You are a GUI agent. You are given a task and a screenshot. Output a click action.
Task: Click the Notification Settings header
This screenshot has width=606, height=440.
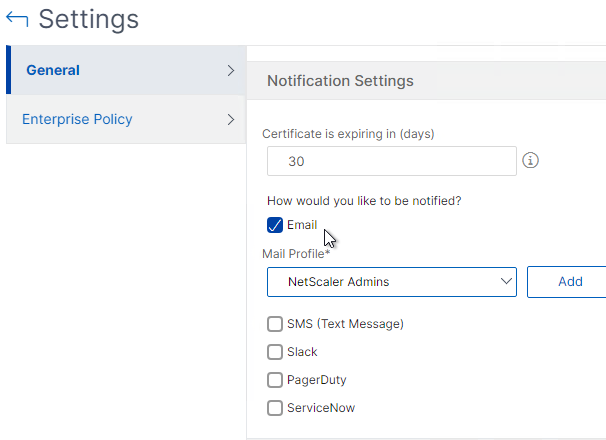tap(340, 81)
